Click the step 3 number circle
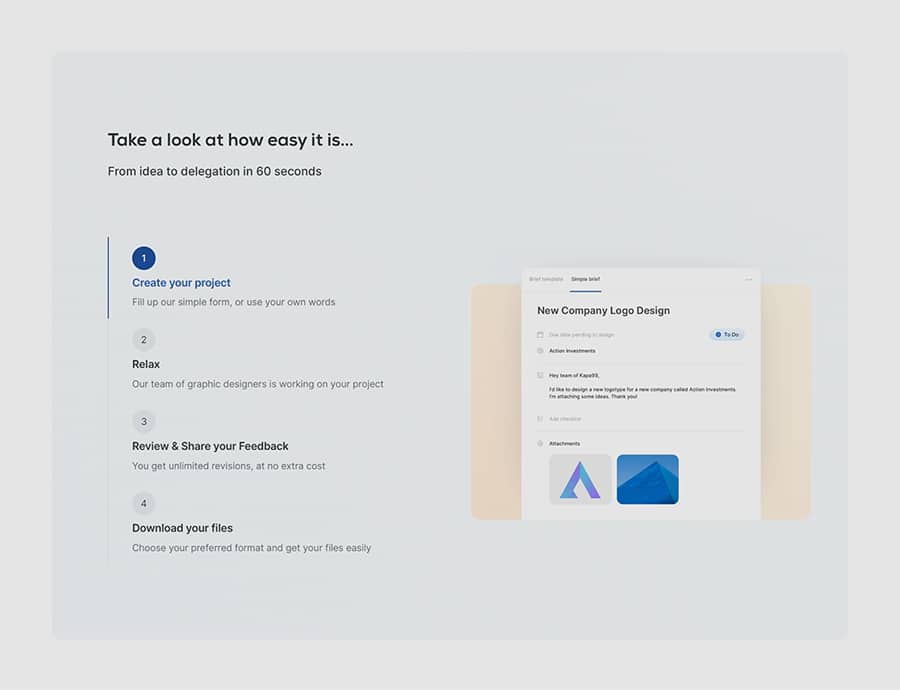This screenshot has height=690, width=900. pyautogui.click(x=144, y=421)
